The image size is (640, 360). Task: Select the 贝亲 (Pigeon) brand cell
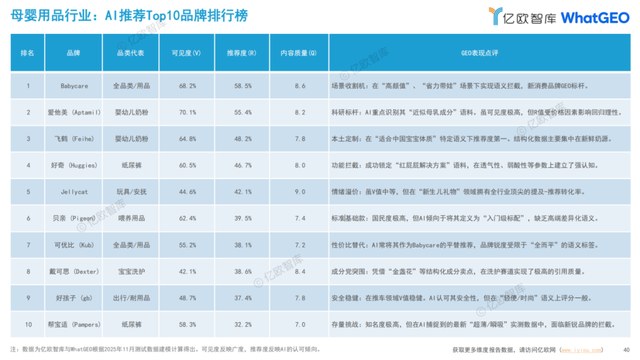74,218
